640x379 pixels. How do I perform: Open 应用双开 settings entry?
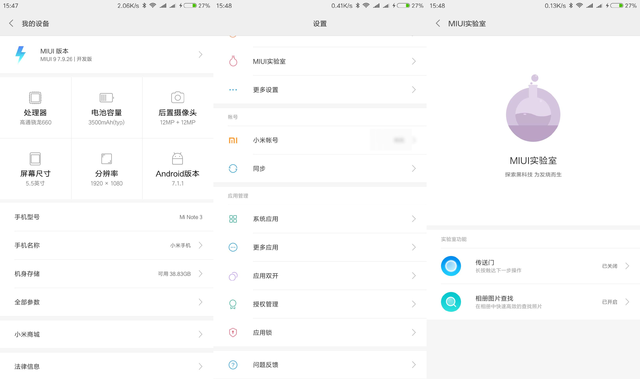click(320, 276)
